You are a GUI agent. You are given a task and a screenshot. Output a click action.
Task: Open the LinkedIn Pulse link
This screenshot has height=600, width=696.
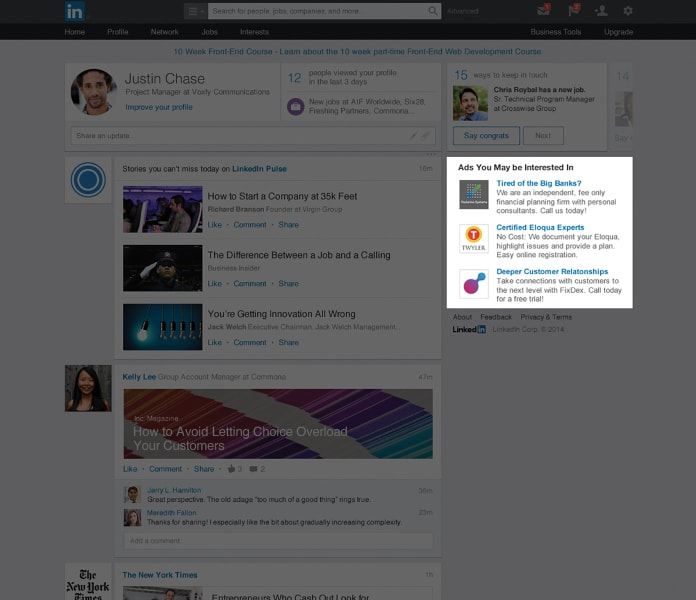tap(259, 169)
